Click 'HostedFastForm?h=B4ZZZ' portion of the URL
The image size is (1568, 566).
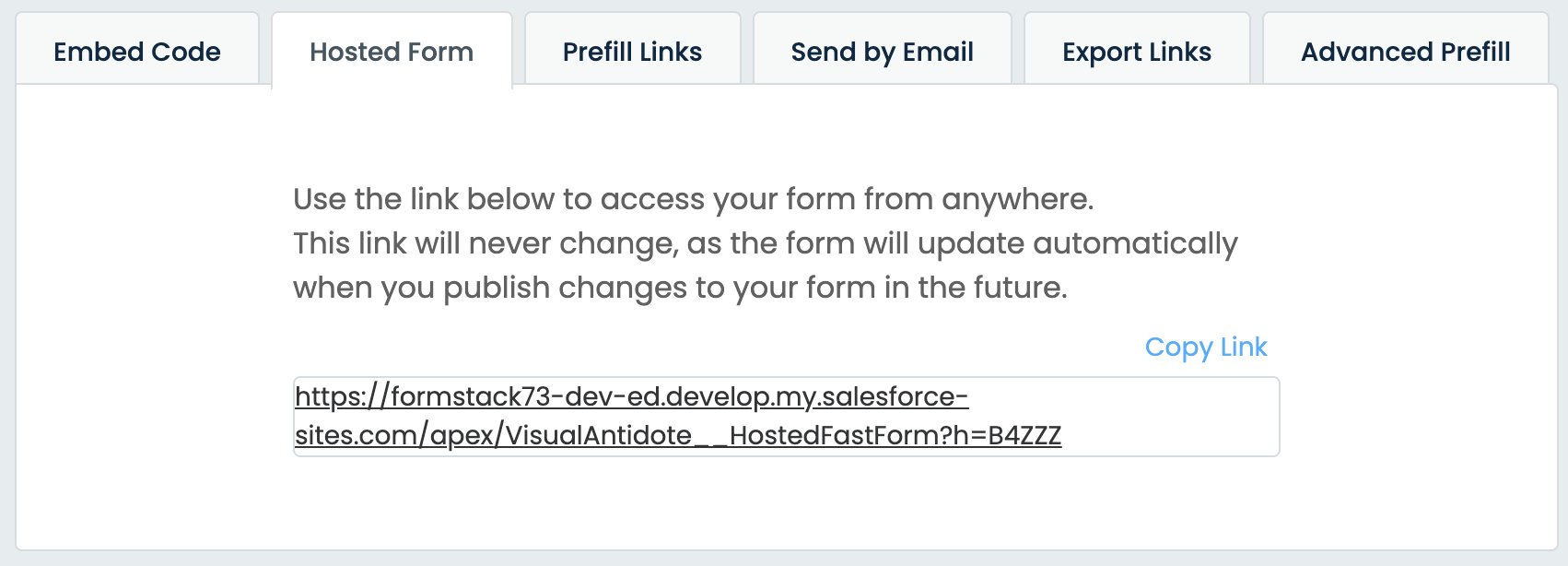(x=895, y=435)
